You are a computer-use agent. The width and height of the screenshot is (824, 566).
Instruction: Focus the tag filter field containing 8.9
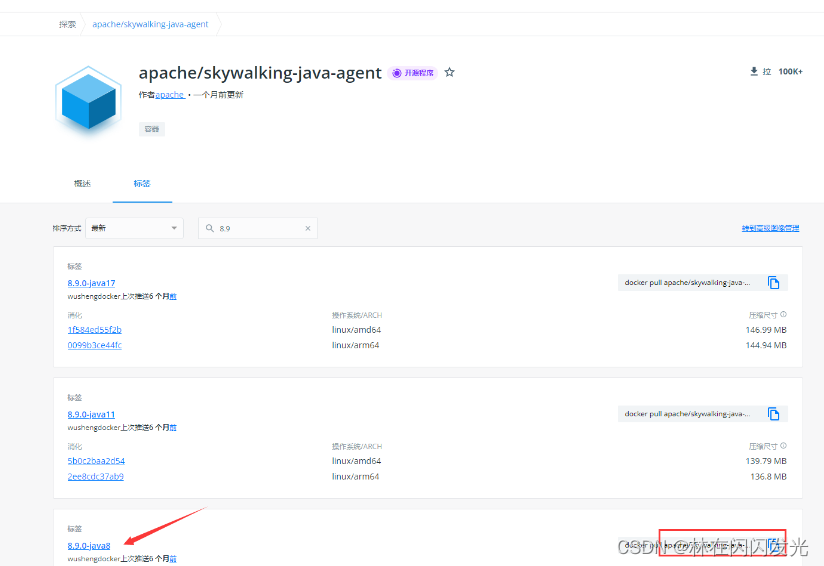point(258,228)
